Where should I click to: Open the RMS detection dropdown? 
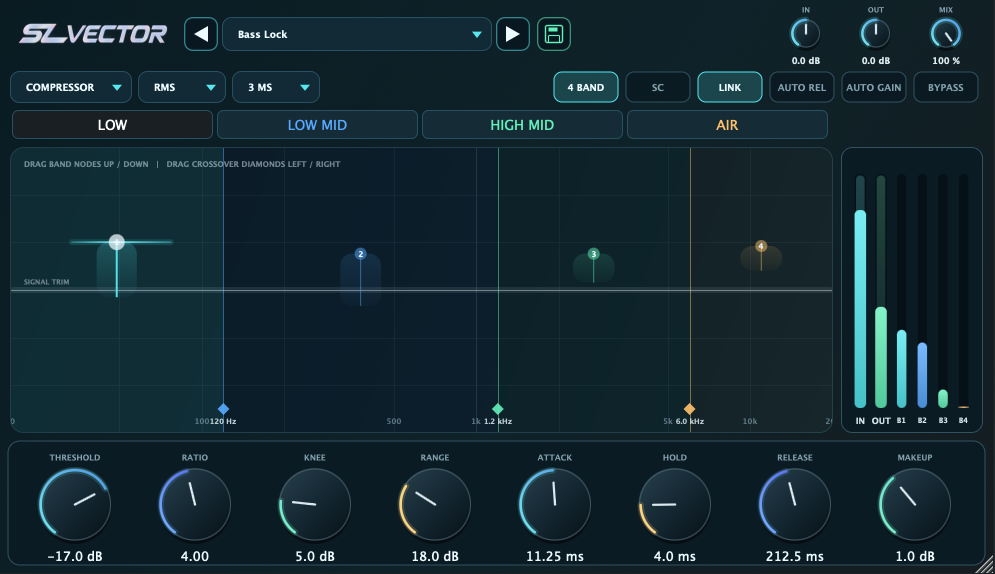pos(182,88)
